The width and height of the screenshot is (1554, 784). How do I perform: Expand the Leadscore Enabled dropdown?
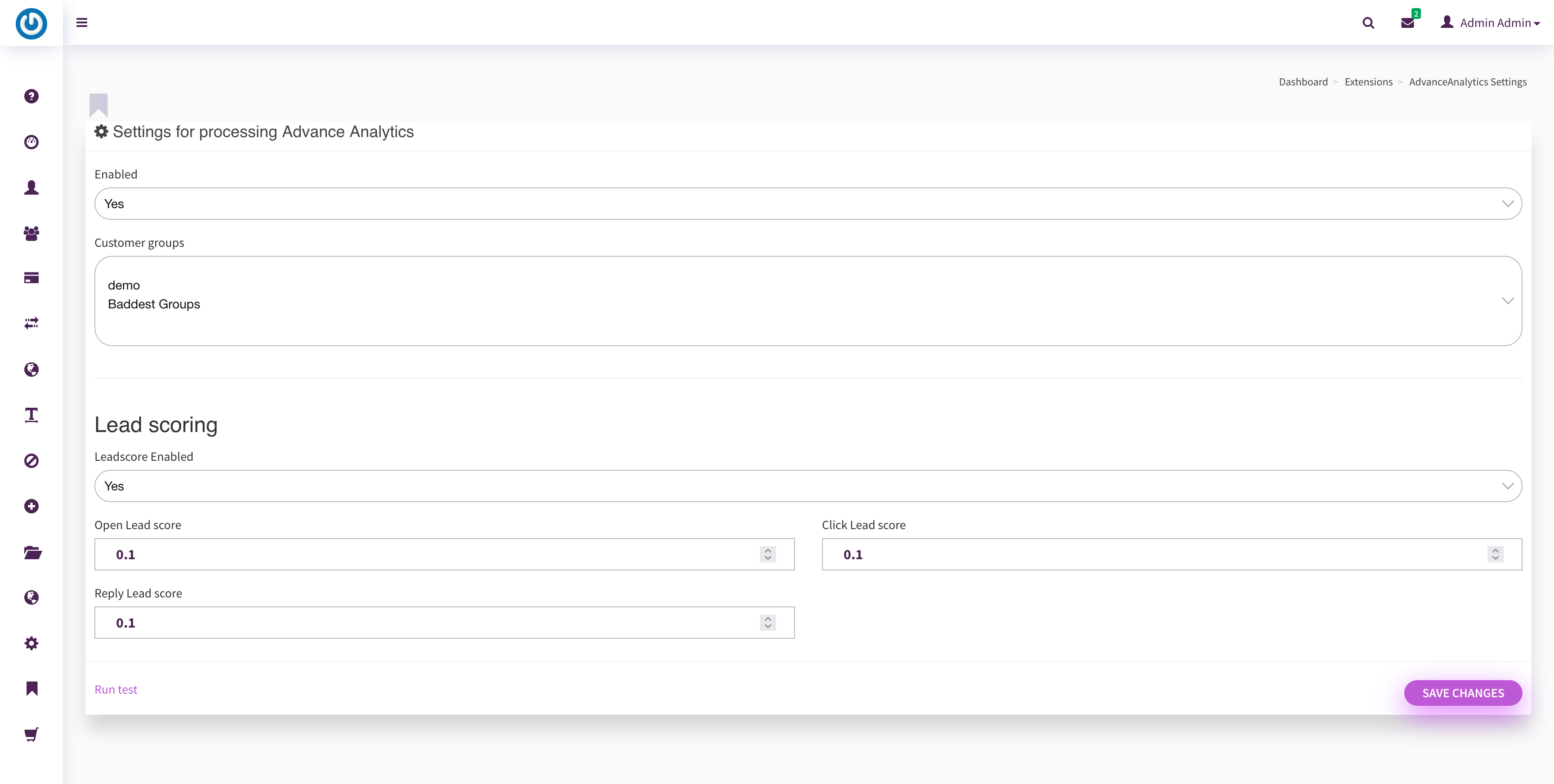pyautogui.click(x=808, y=486)
